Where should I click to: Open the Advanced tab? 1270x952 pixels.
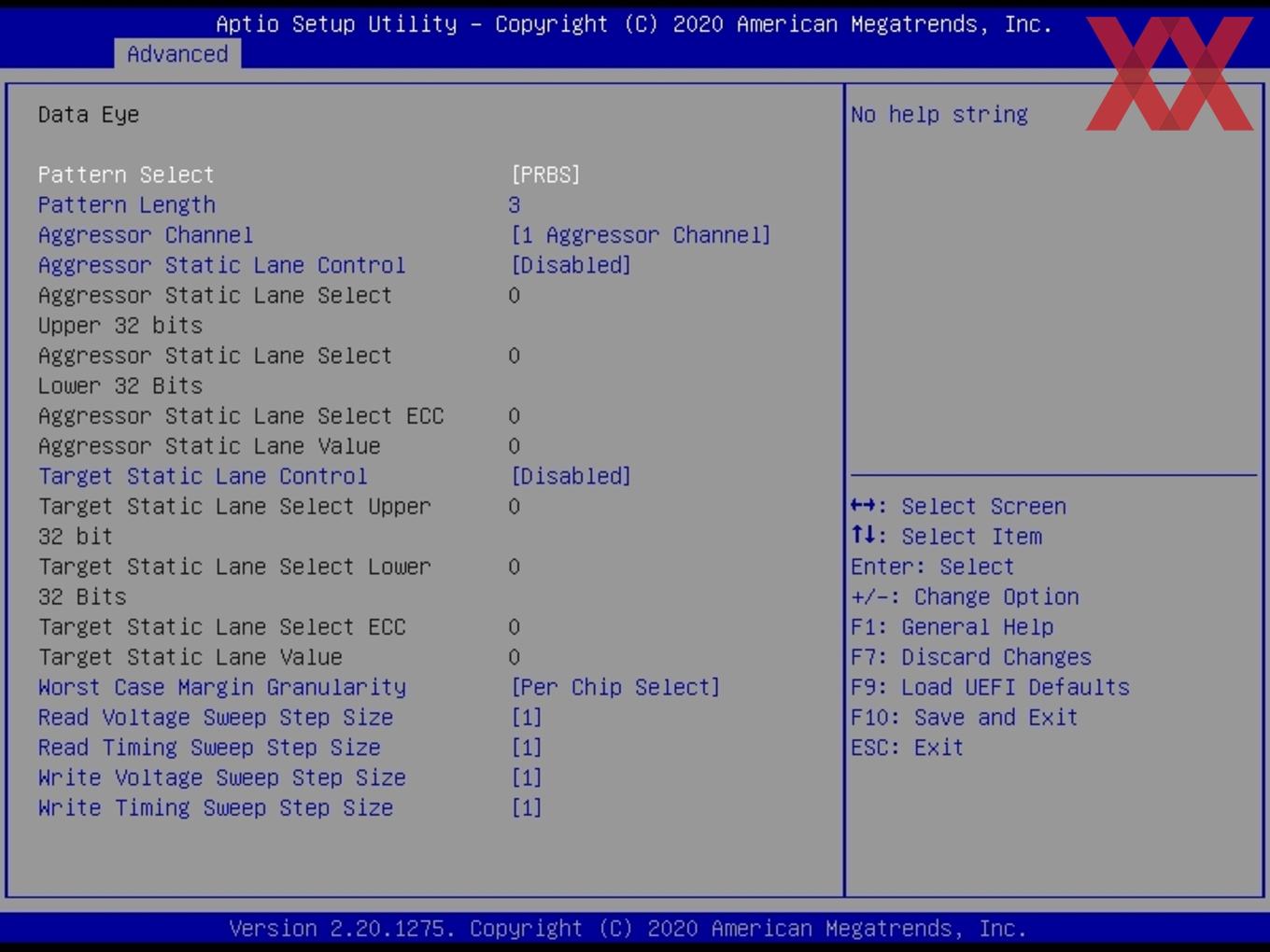pos(177,54)
